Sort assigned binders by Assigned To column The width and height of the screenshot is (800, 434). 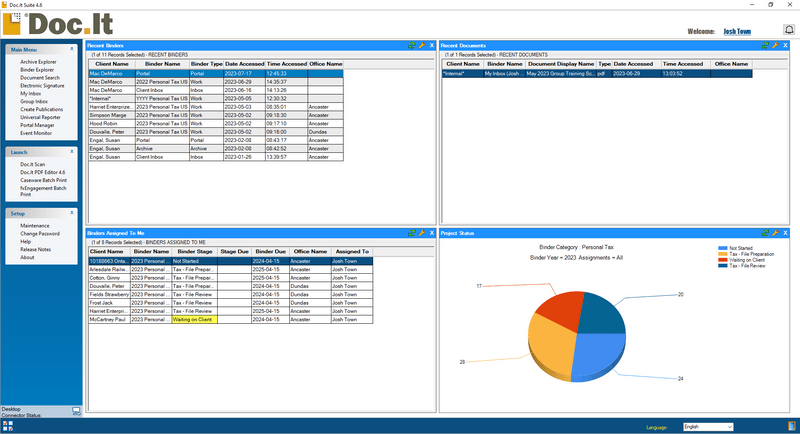[352, 251]
